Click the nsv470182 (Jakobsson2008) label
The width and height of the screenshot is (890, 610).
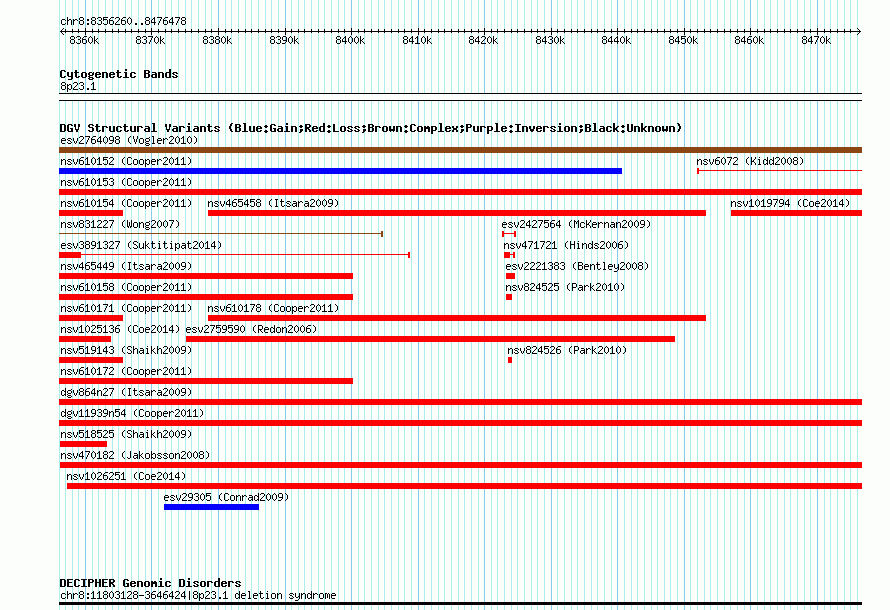135,455
